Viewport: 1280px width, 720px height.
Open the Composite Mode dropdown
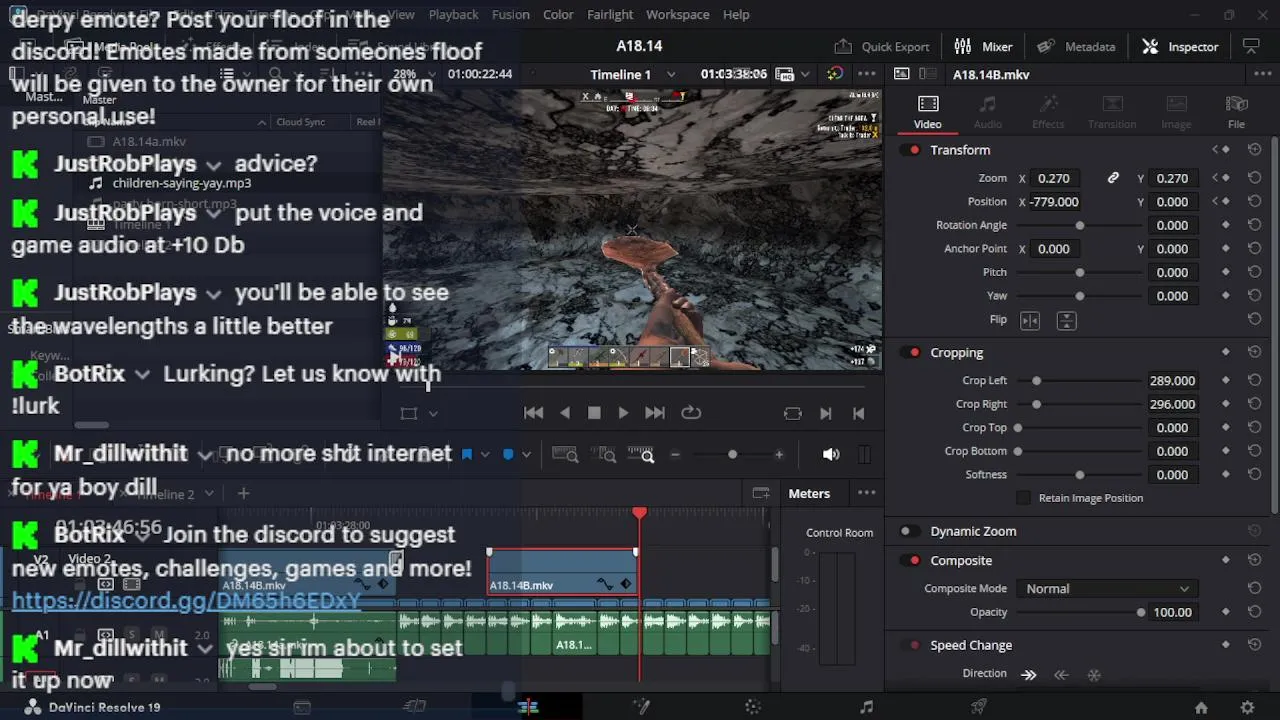click(x=1107, y=589)
